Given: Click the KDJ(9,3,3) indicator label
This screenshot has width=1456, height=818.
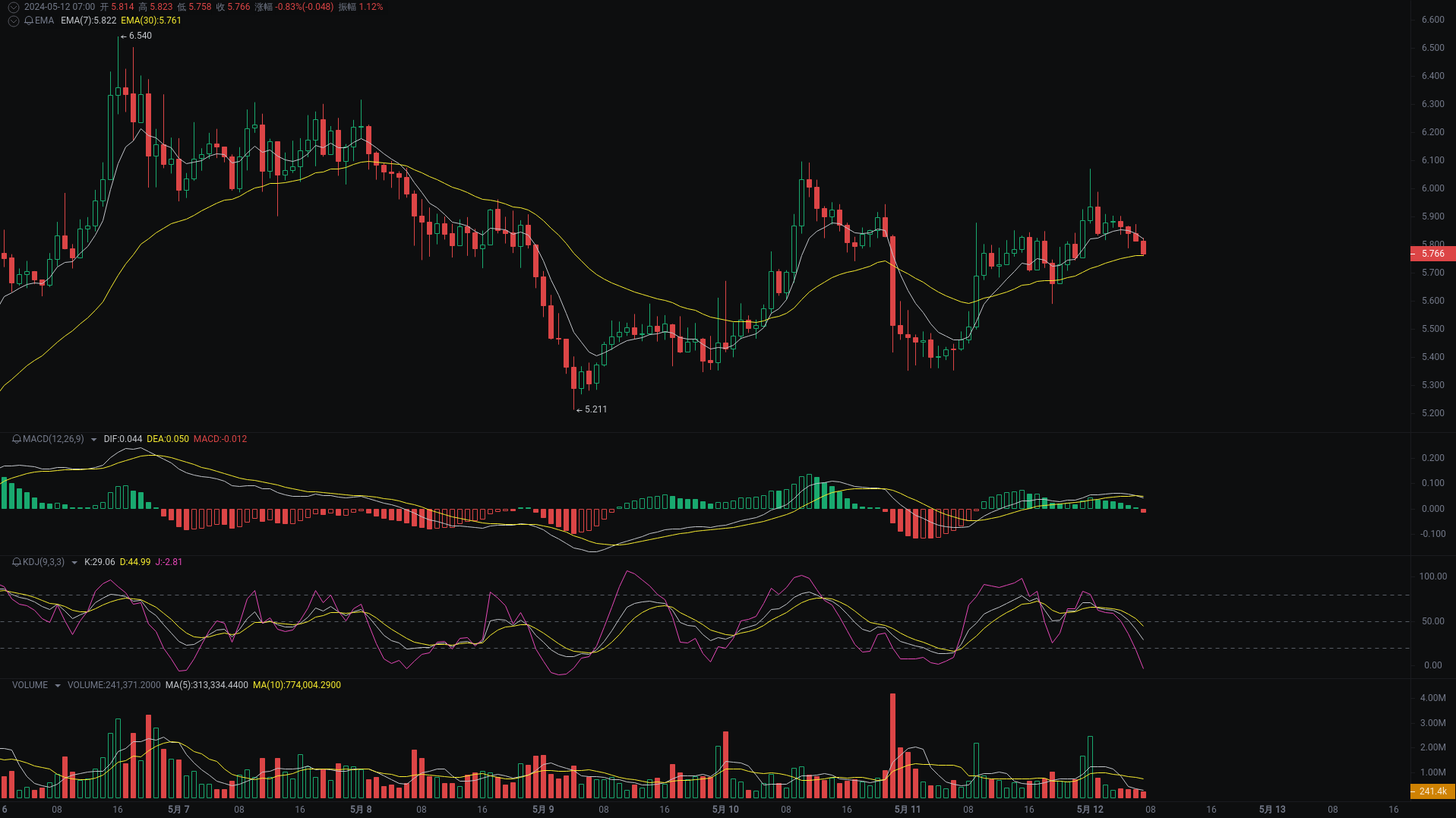Looking at the screenshot, I should 43,562.
